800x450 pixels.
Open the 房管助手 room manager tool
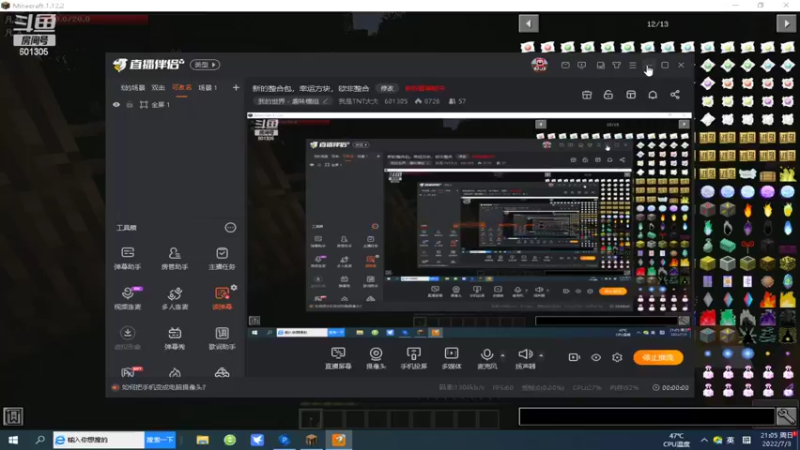[x=174, y=258]
